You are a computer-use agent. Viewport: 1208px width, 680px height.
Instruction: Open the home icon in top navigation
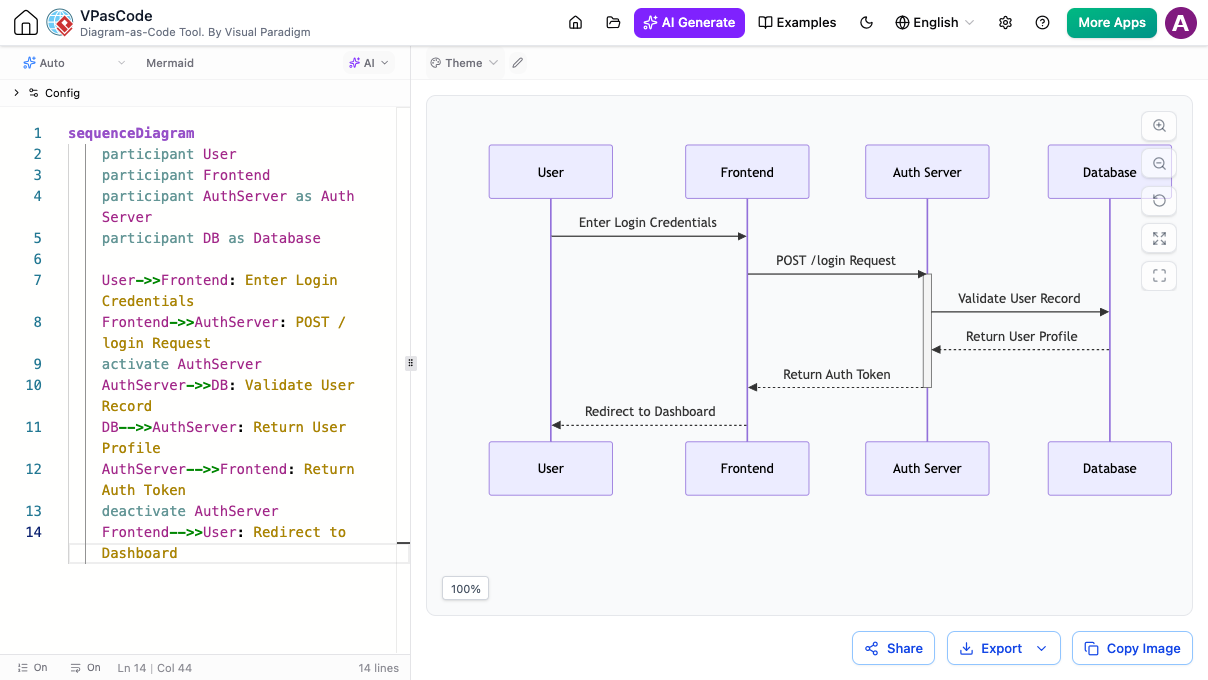point(575,22)
